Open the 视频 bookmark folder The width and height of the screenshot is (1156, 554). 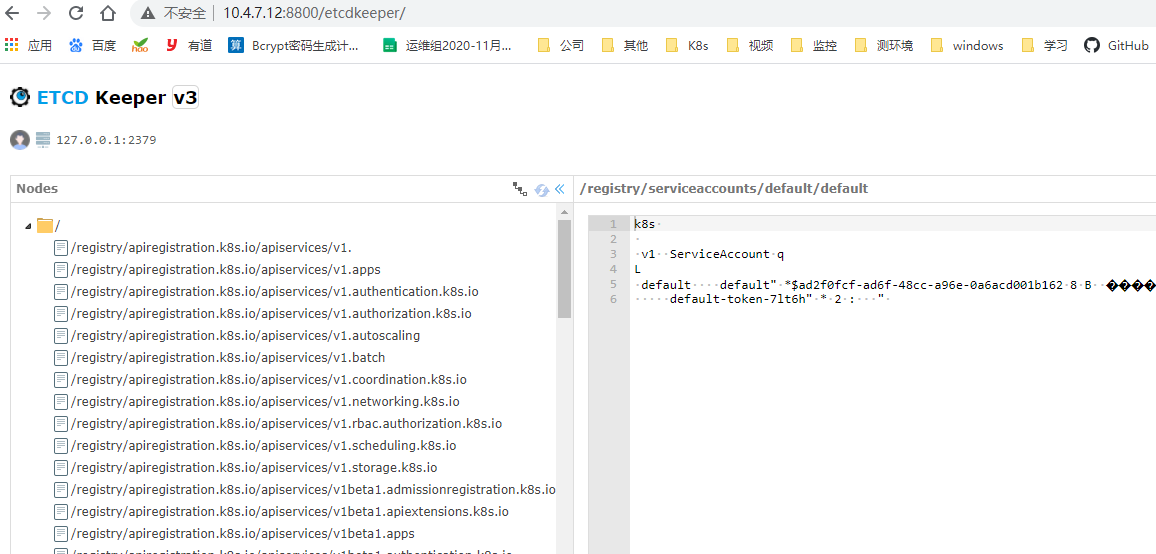[751, 46]
